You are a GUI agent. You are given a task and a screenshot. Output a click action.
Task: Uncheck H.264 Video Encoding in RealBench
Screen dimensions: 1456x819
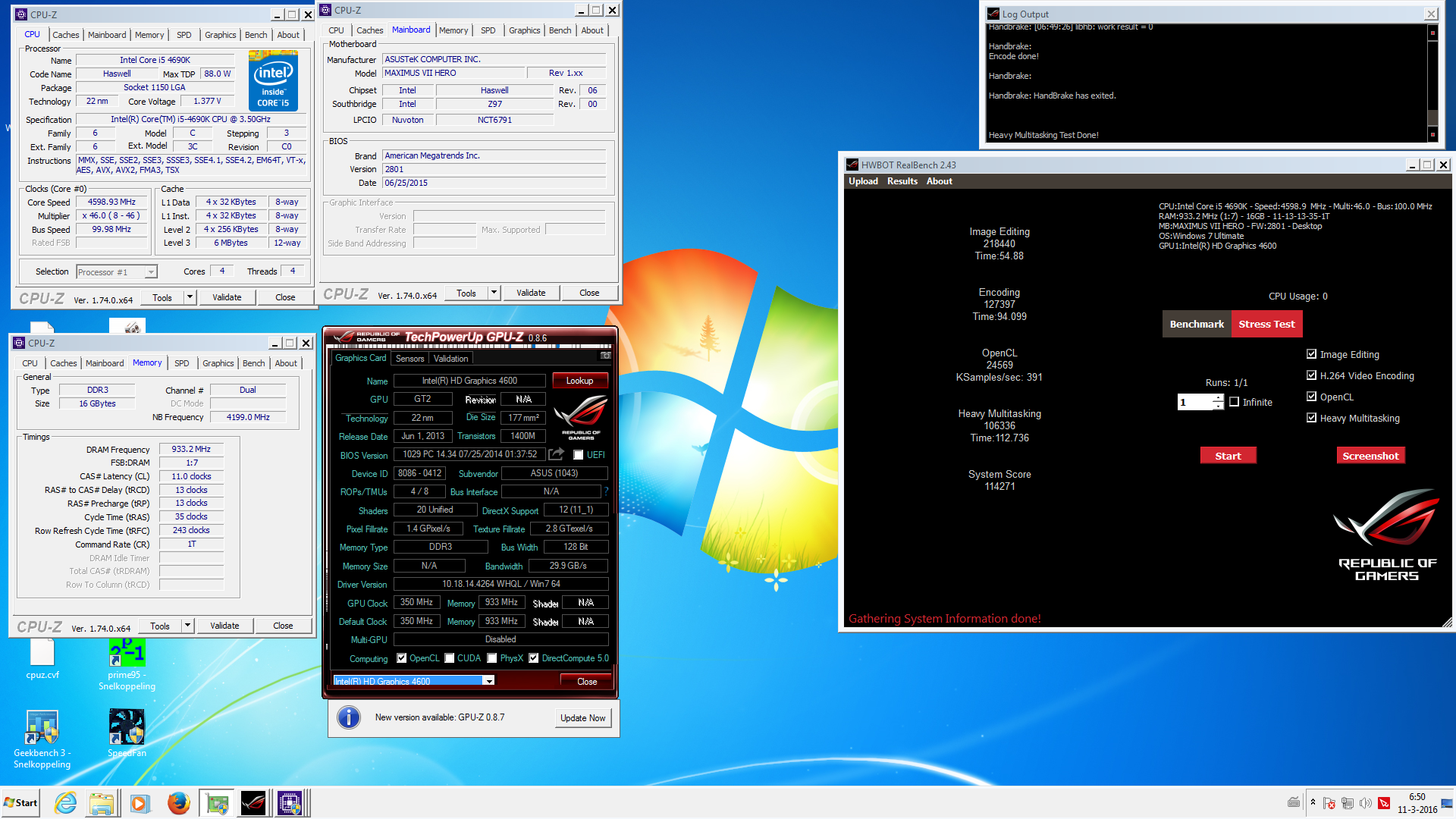tap(1312, 375)
